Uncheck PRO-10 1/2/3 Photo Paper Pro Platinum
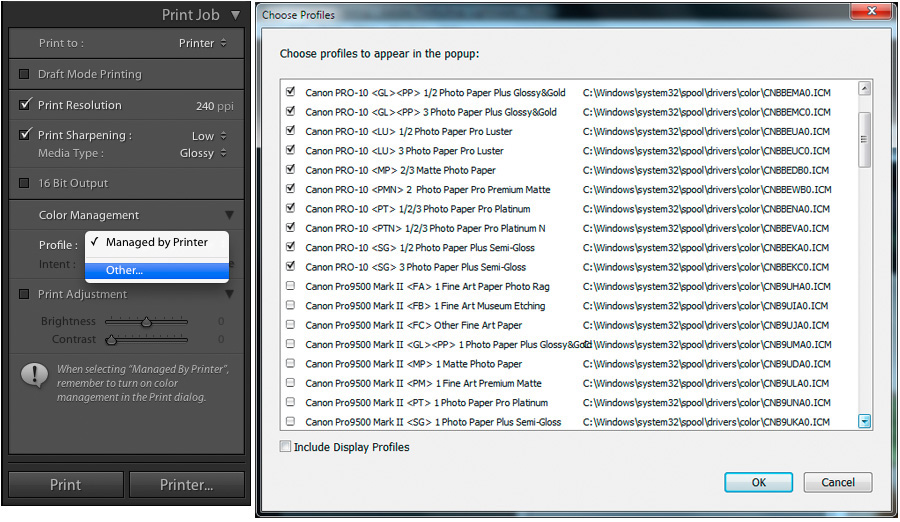Screen dimensions: 900x522 tap(290, 208)
